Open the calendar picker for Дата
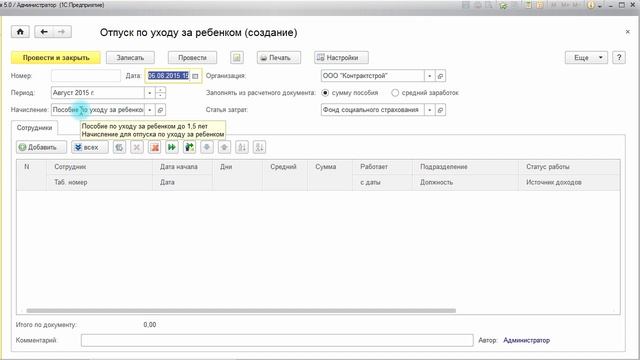This screenshot has height=360, width=640. pyautogui.click(x=195, y=76)
